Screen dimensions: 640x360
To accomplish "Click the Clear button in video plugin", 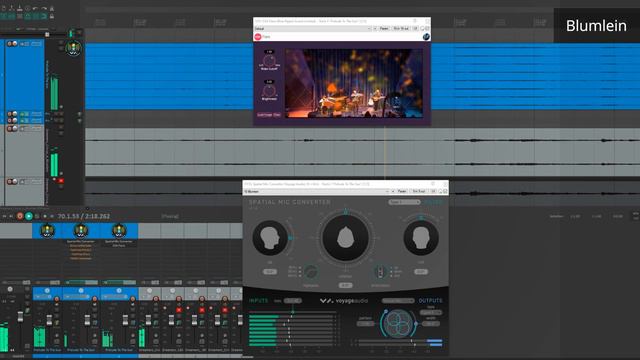I will pyautogui.click(x=277, y=115).
